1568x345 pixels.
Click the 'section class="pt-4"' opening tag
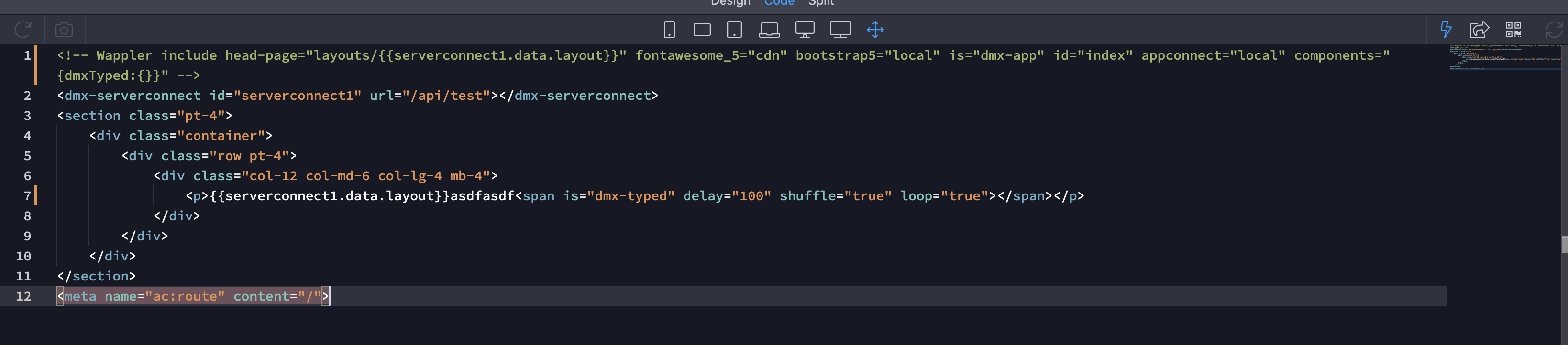coord(145,116)
